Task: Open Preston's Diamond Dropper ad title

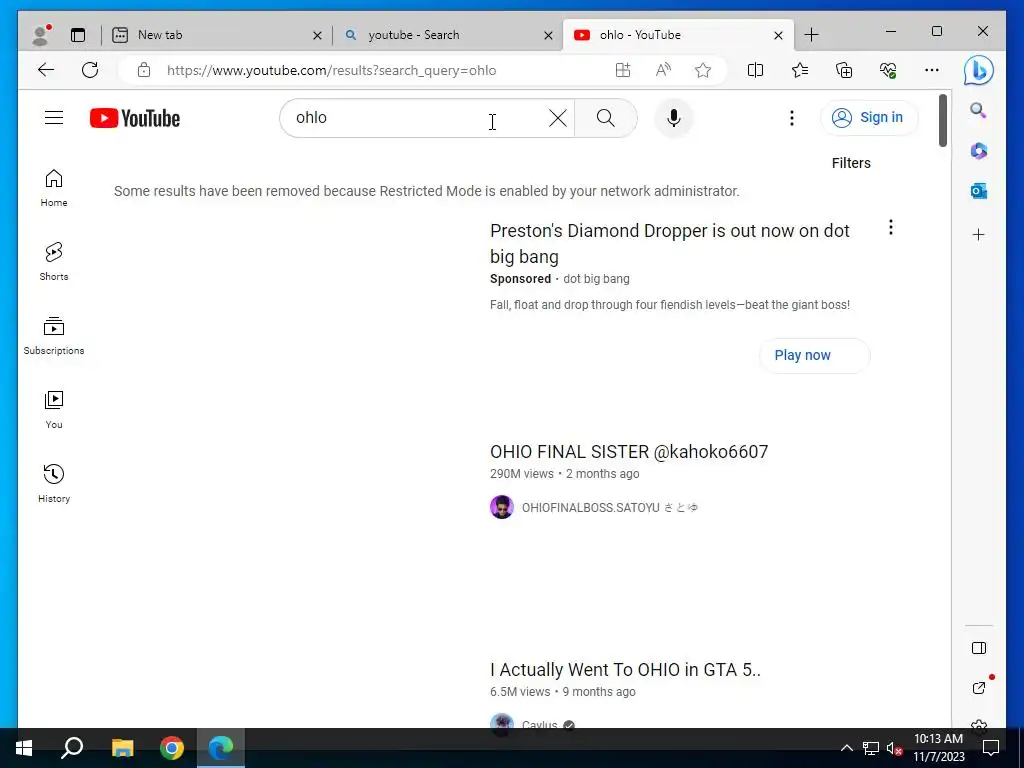Action: pos(669,244)
